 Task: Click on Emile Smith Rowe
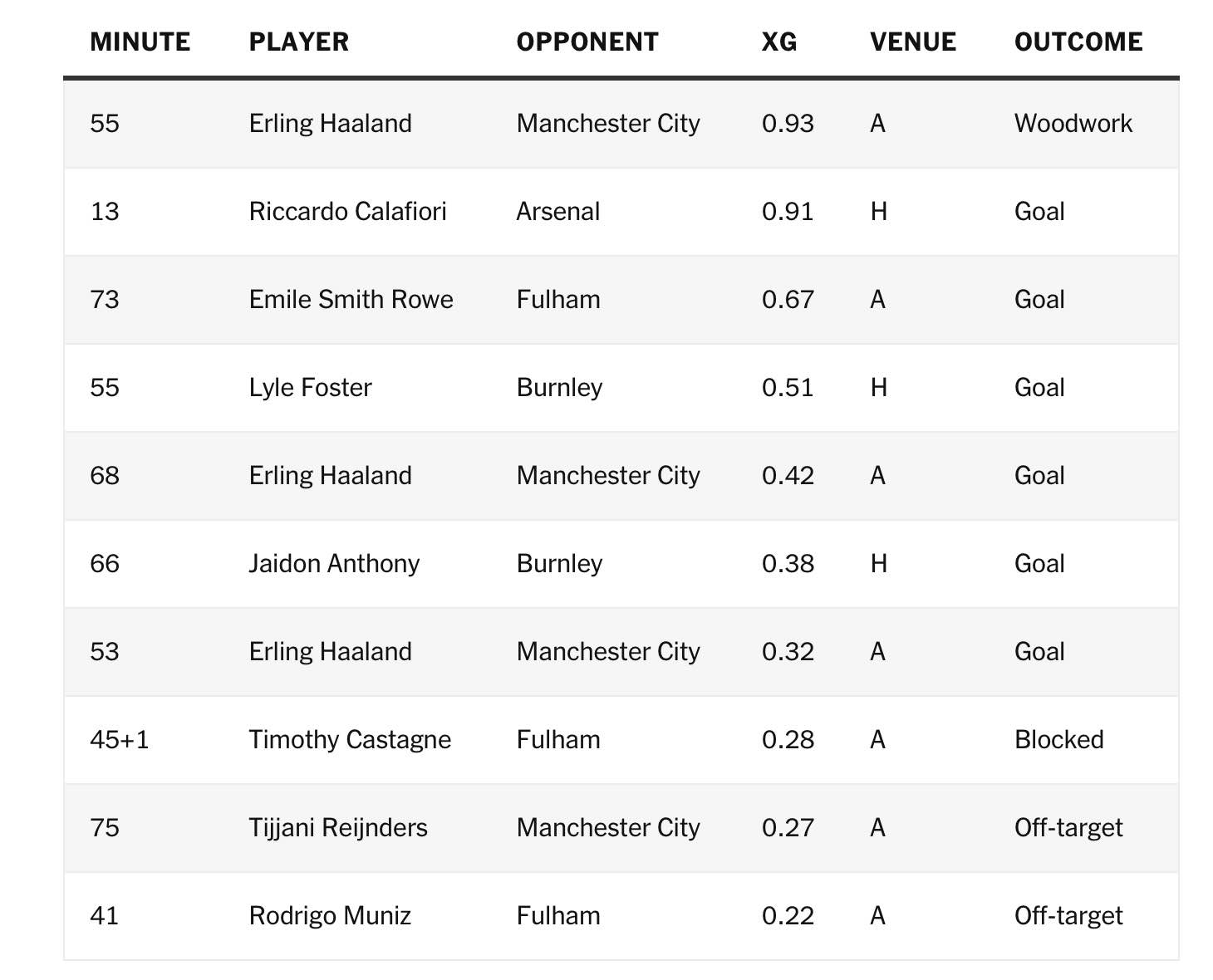[351, 300]
